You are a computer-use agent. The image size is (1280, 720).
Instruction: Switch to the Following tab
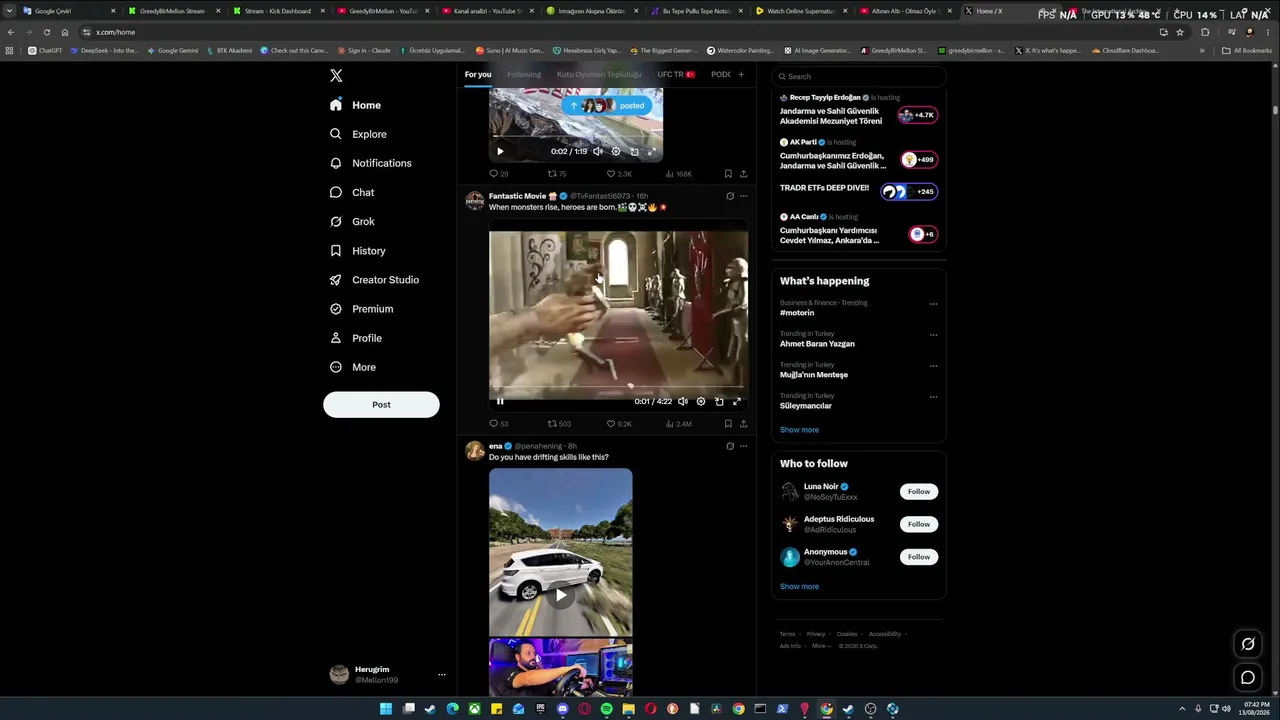tap(524, 75)
